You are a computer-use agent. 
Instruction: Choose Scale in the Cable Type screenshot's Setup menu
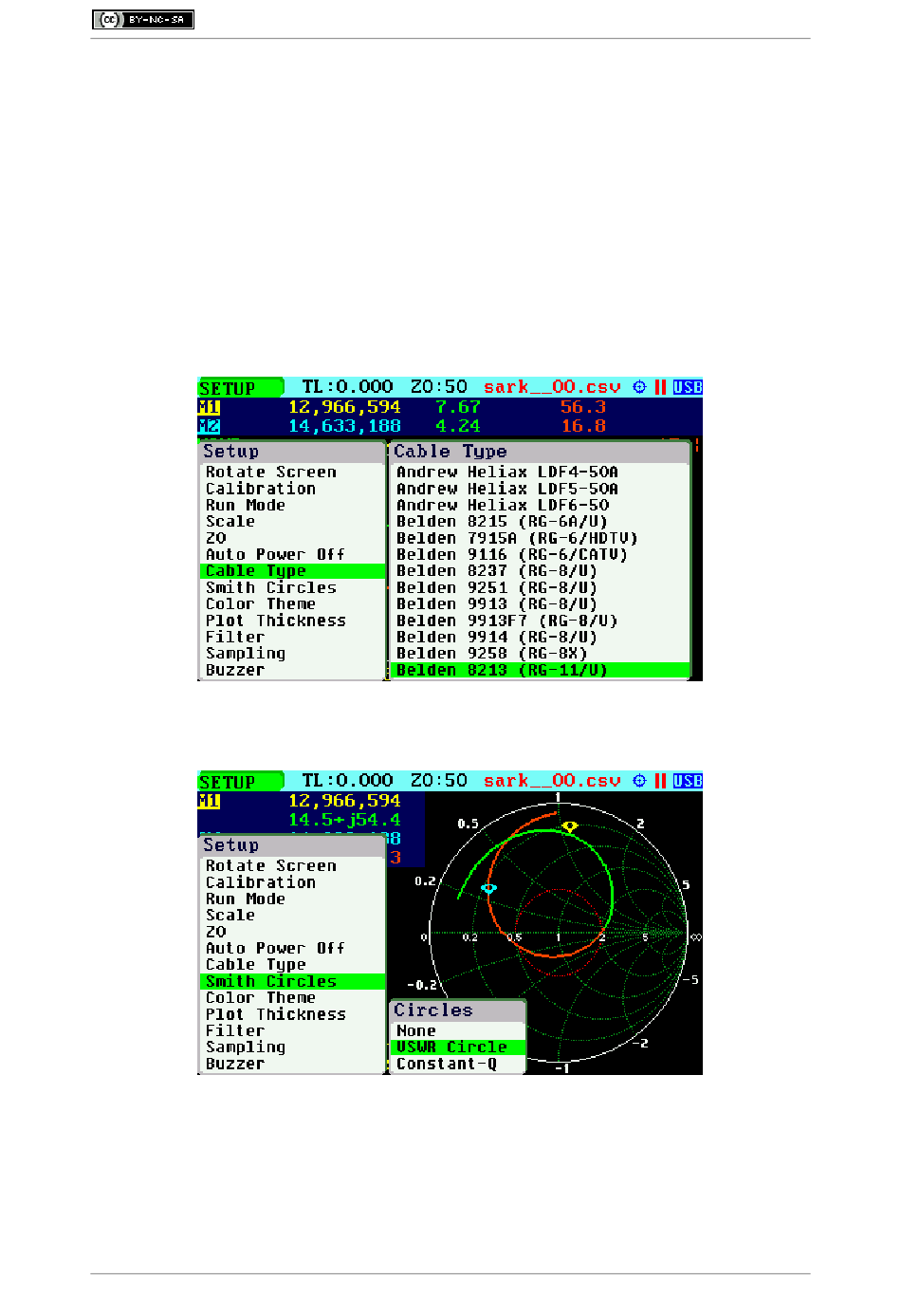[x=292, y=521]
